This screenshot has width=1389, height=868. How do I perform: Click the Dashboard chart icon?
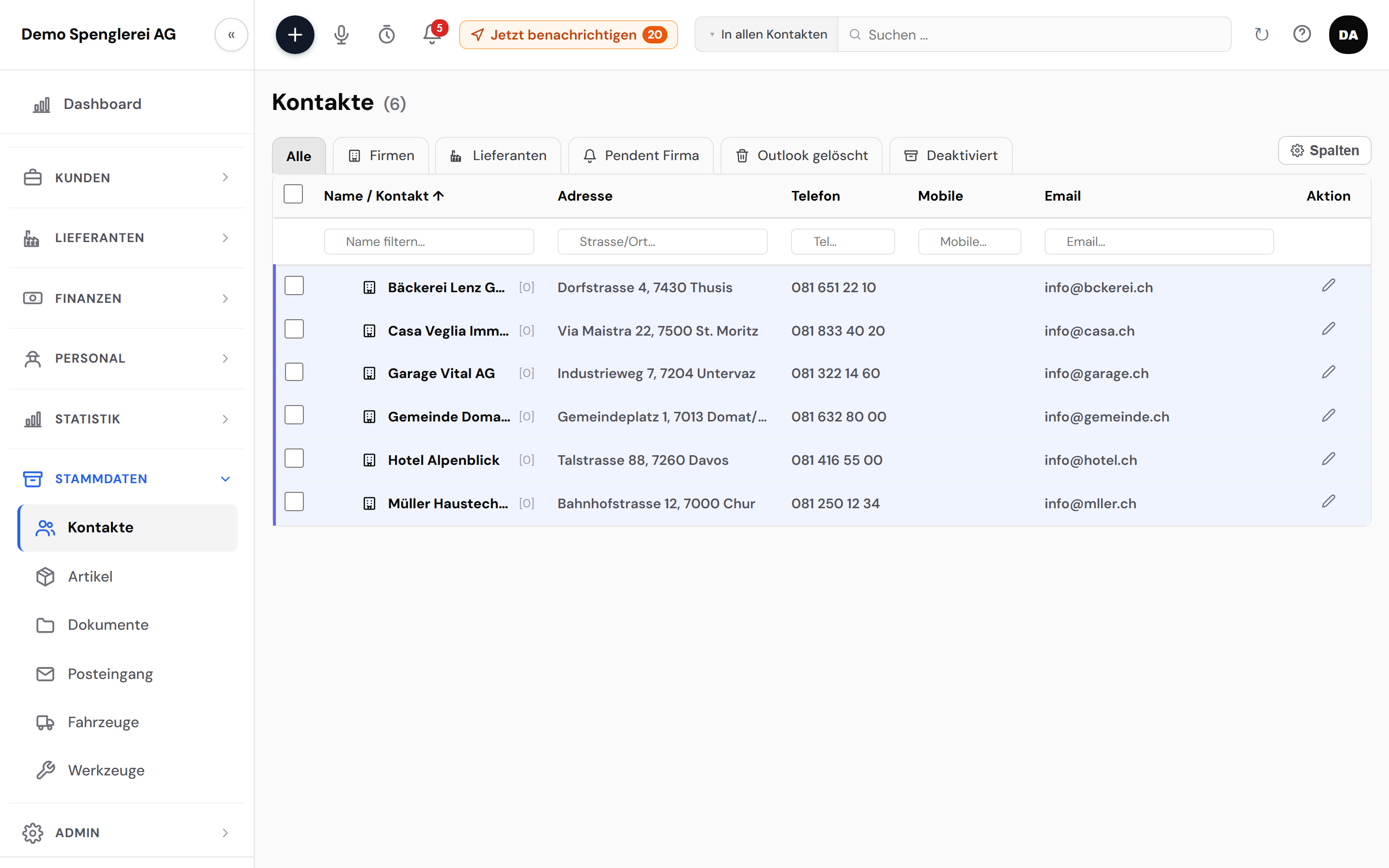click(x=41, y=105)
